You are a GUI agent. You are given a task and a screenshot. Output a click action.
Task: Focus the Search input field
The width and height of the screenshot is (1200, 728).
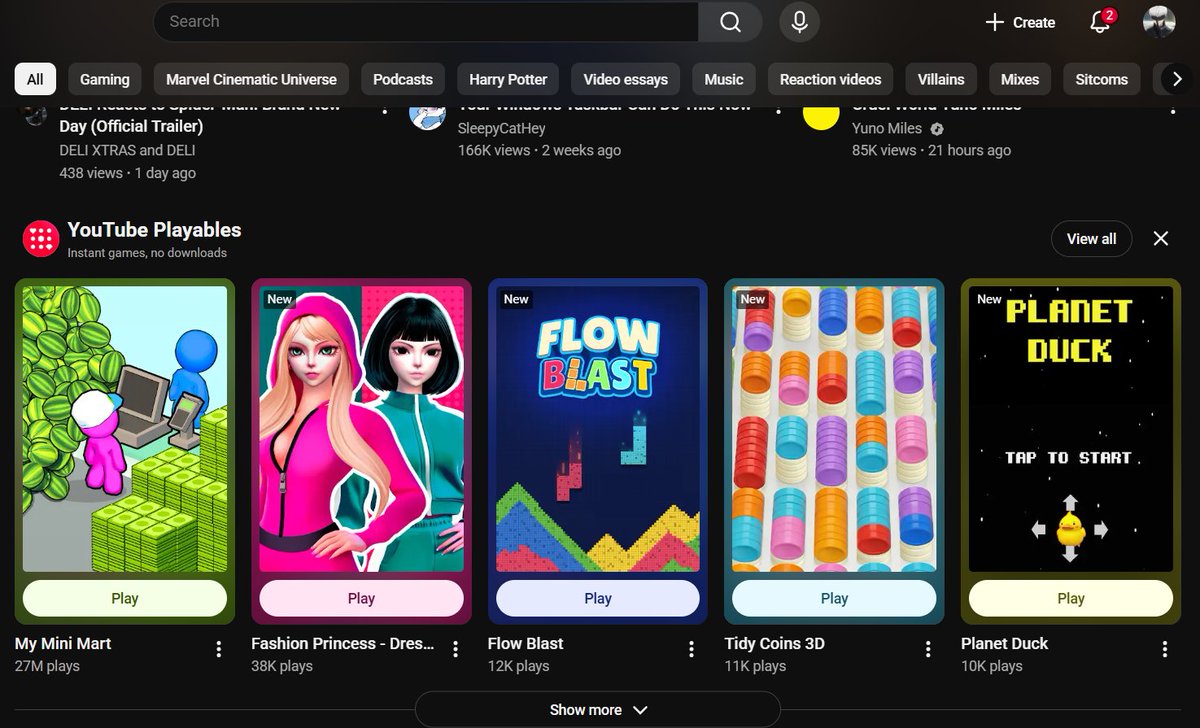click(426, 22)
